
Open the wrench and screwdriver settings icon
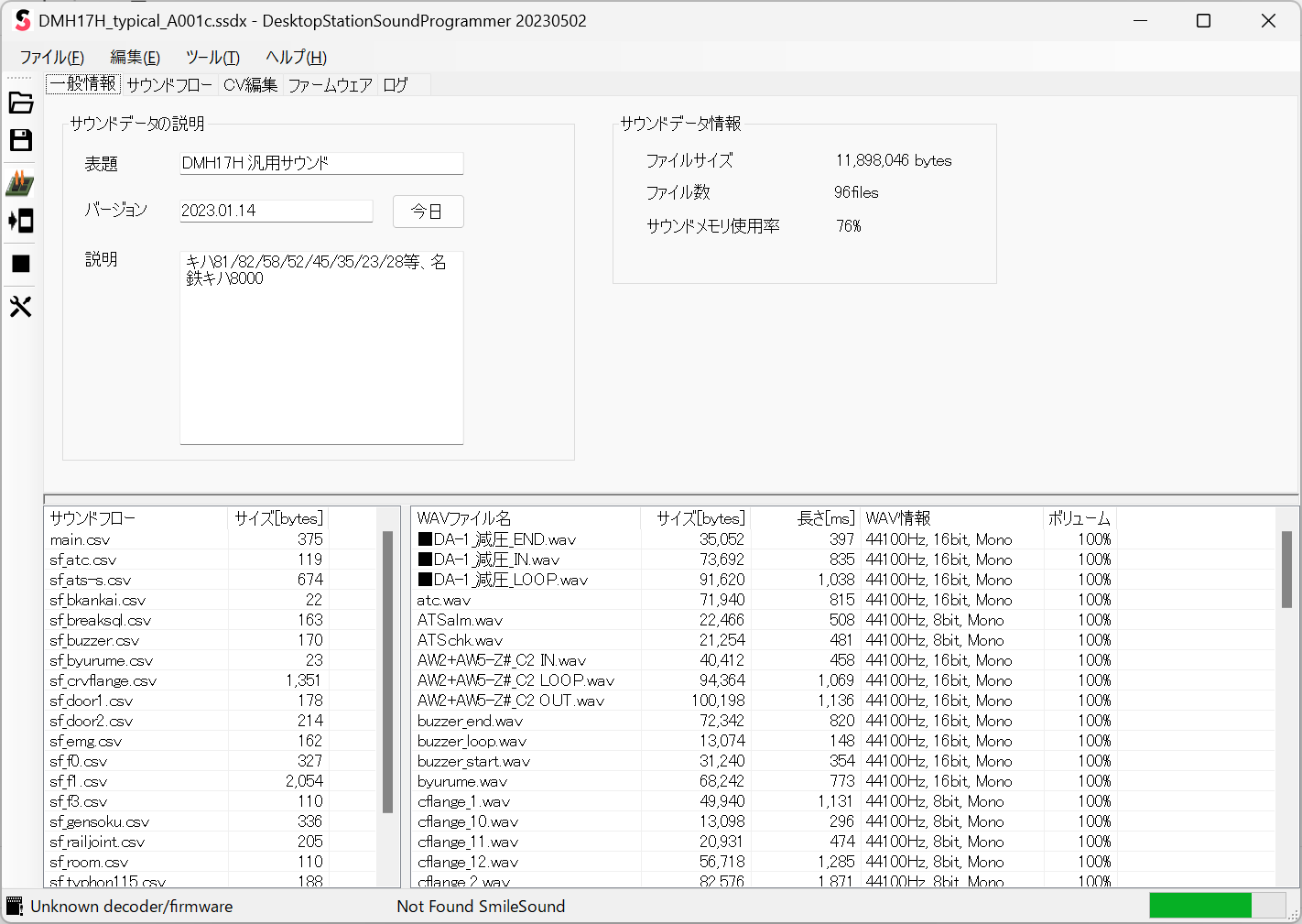[20, 306]
